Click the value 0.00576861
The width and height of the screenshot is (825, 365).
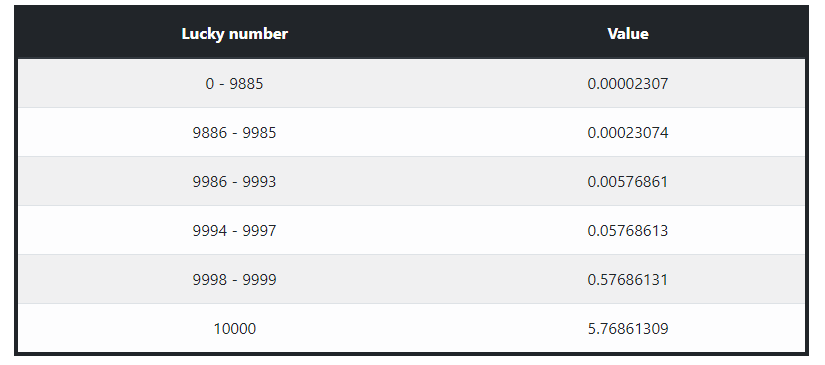click(628, 181)
